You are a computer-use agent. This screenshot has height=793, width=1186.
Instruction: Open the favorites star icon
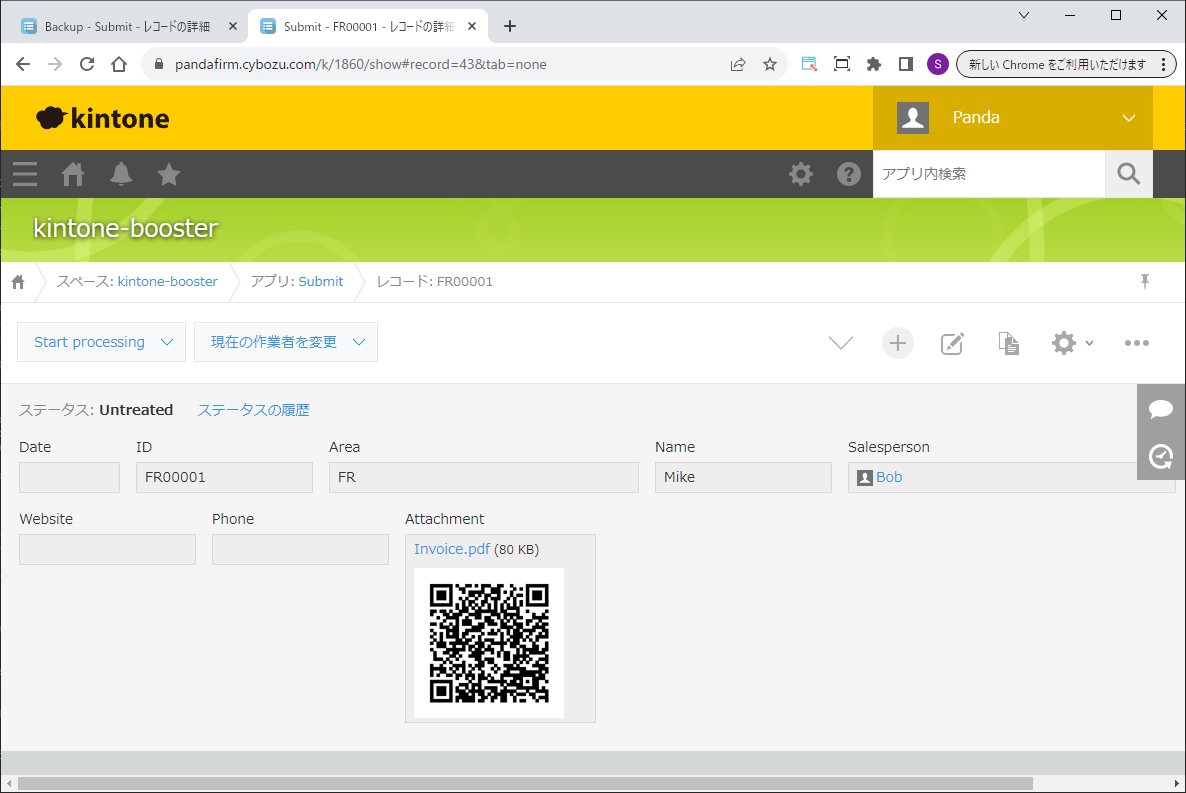169,174
